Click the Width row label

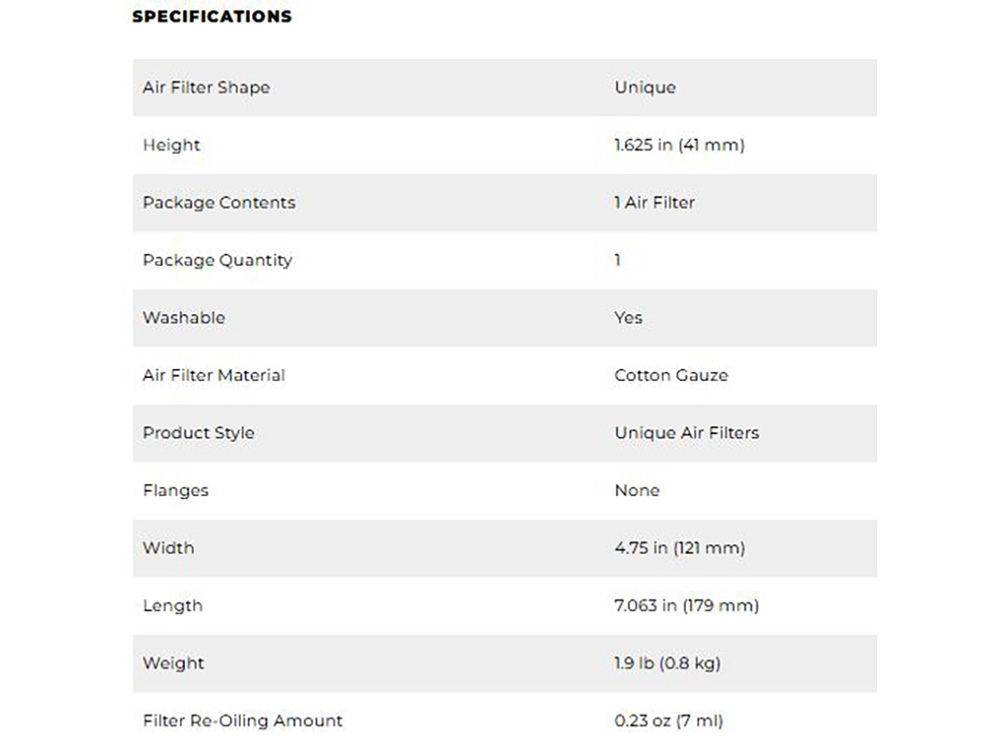point(168,548)
